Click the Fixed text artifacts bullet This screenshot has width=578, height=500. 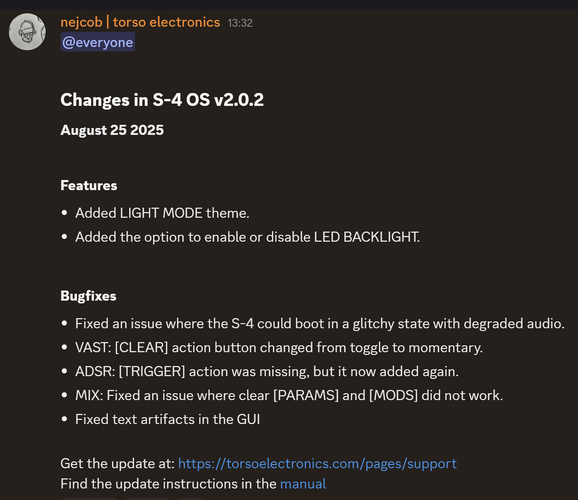point(168,420)
